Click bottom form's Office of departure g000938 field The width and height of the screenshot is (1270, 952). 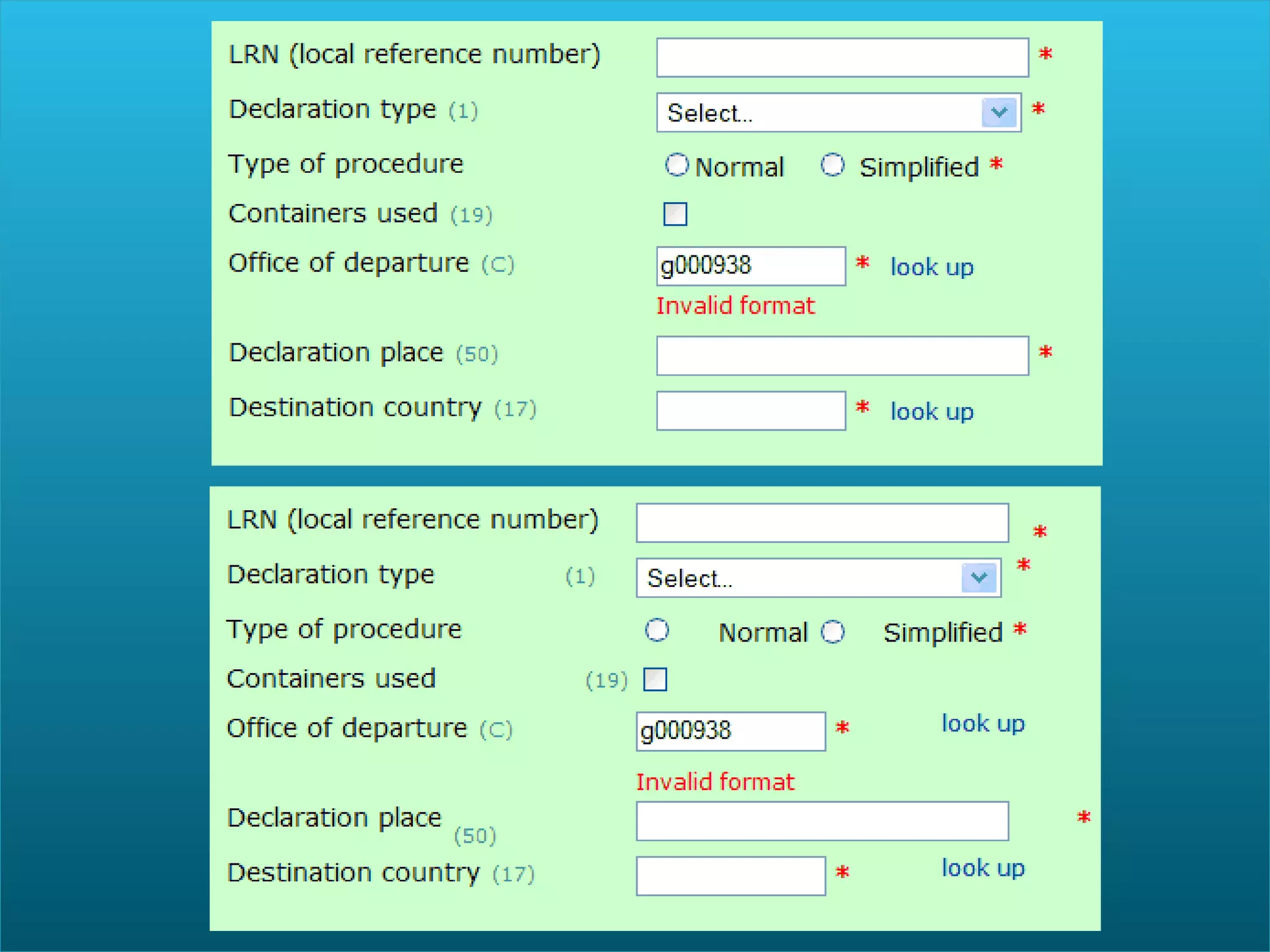click(x=730, y=731)
